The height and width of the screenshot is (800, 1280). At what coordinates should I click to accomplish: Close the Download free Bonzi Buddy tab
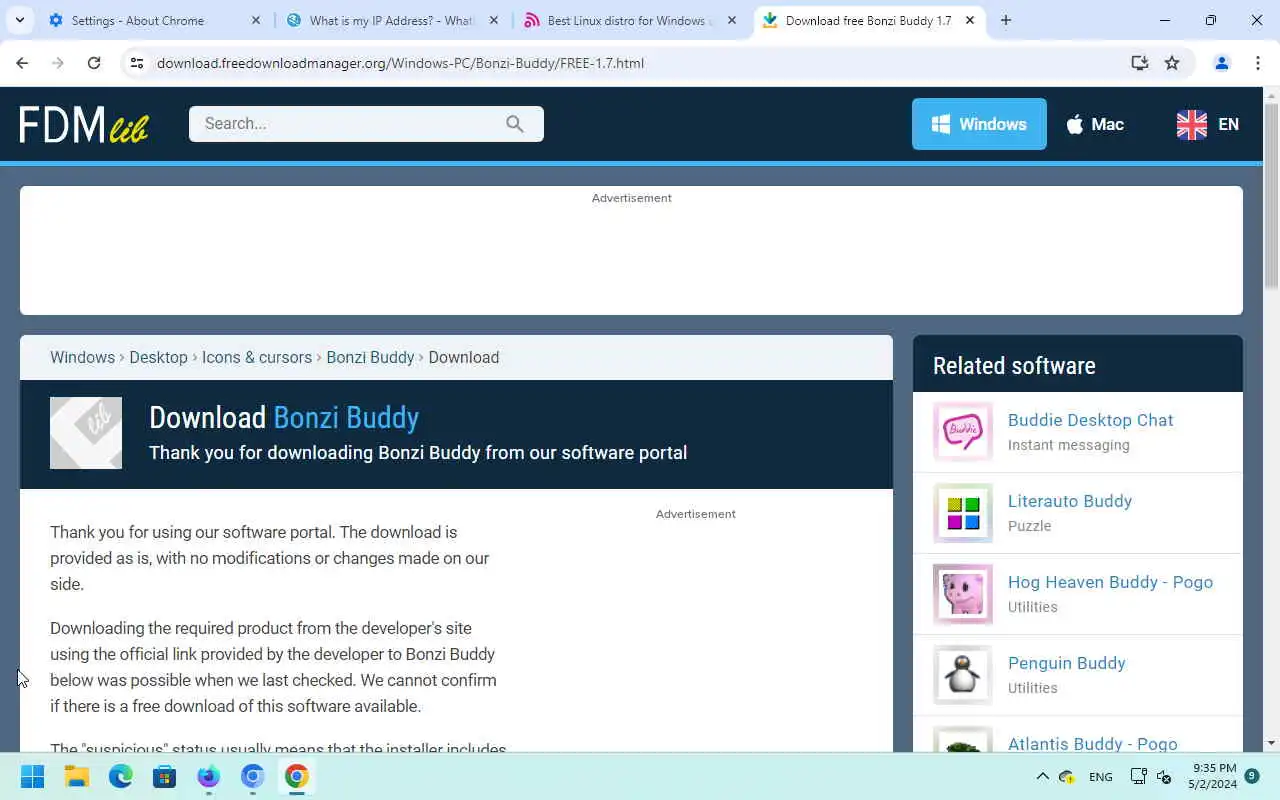pos(969,20)
